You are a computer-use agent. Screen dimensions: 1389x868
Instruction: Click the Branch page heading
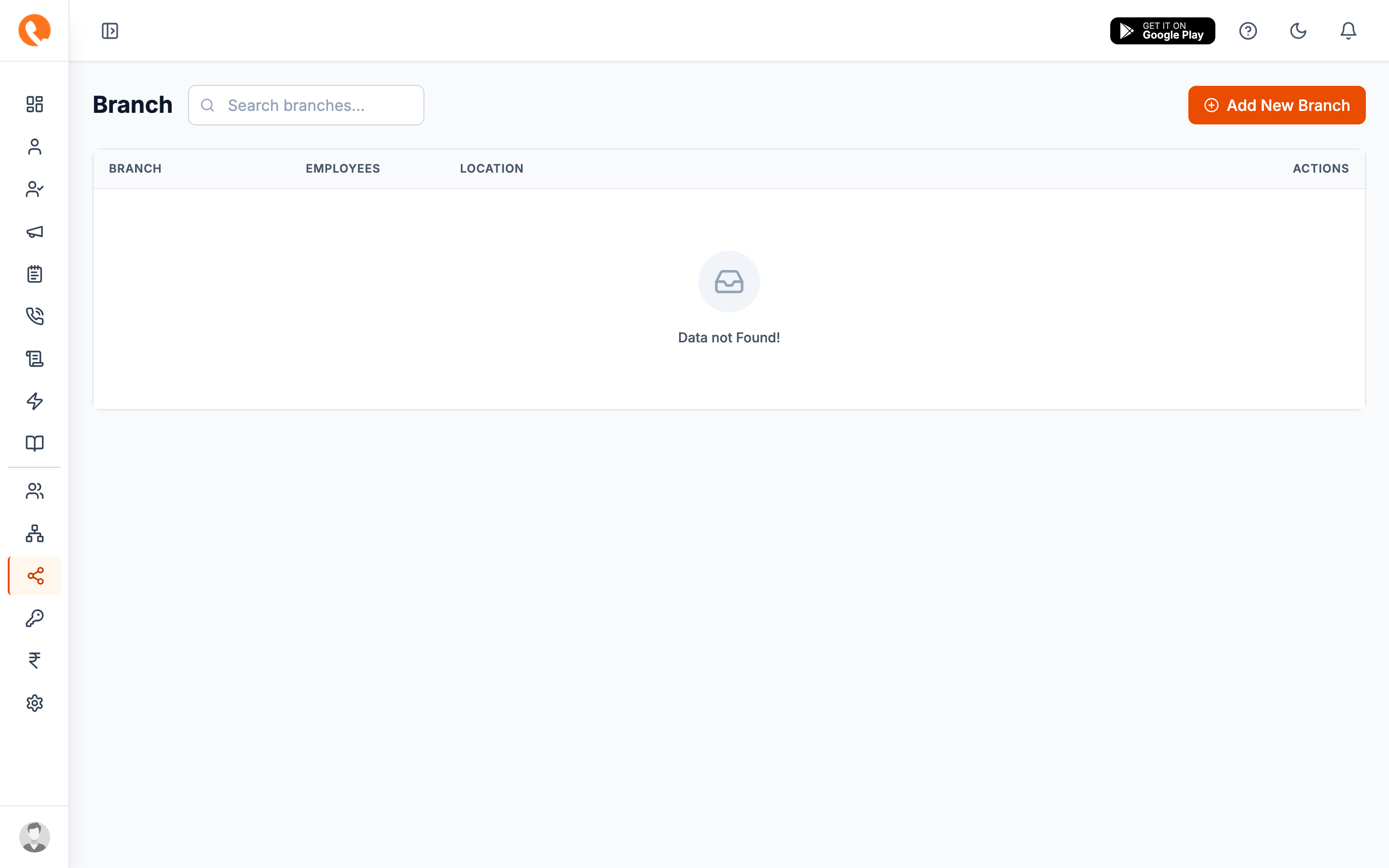click(133, 105)
